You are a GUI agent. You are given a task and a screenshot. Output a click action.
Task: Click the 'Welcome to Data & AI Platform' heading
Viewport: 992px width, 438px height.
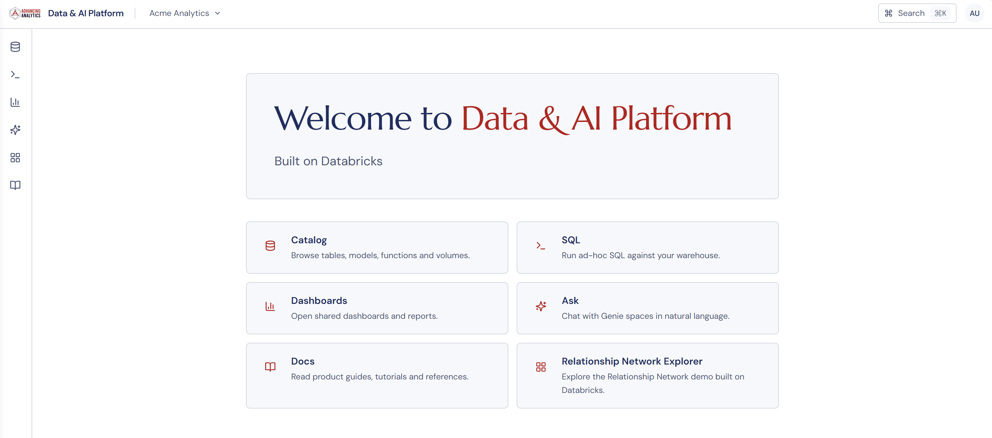coord(503,118)
